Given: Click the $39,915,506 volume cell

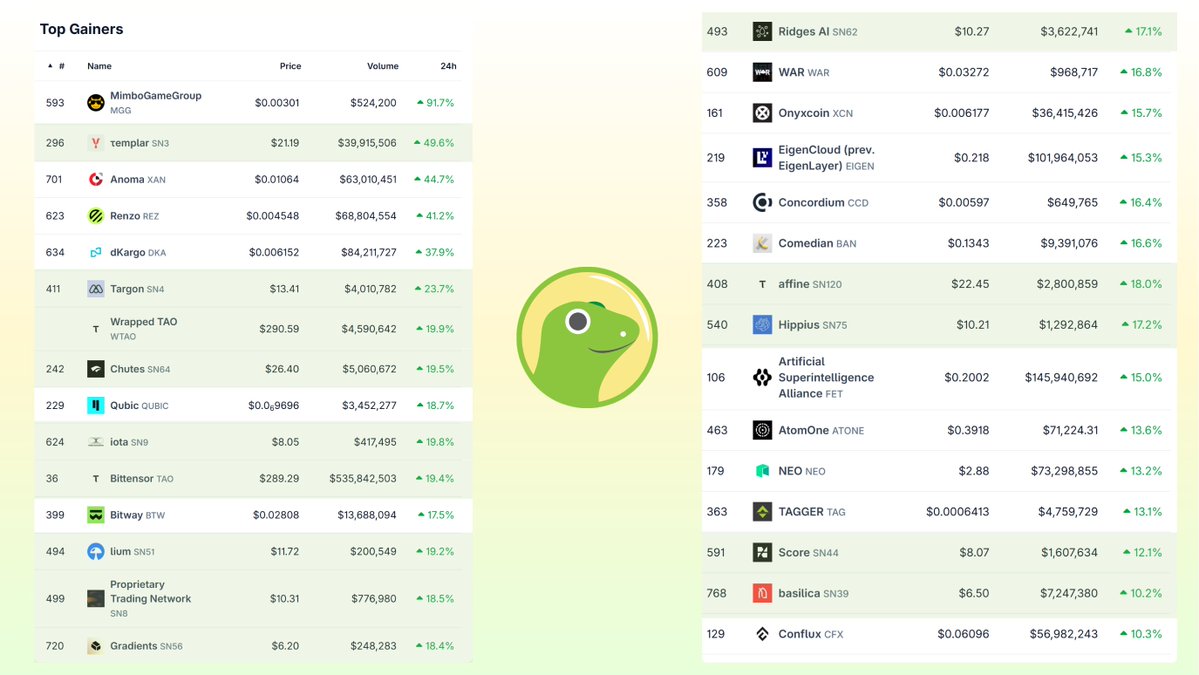Looking at the screenshot, I should (367, 143).
